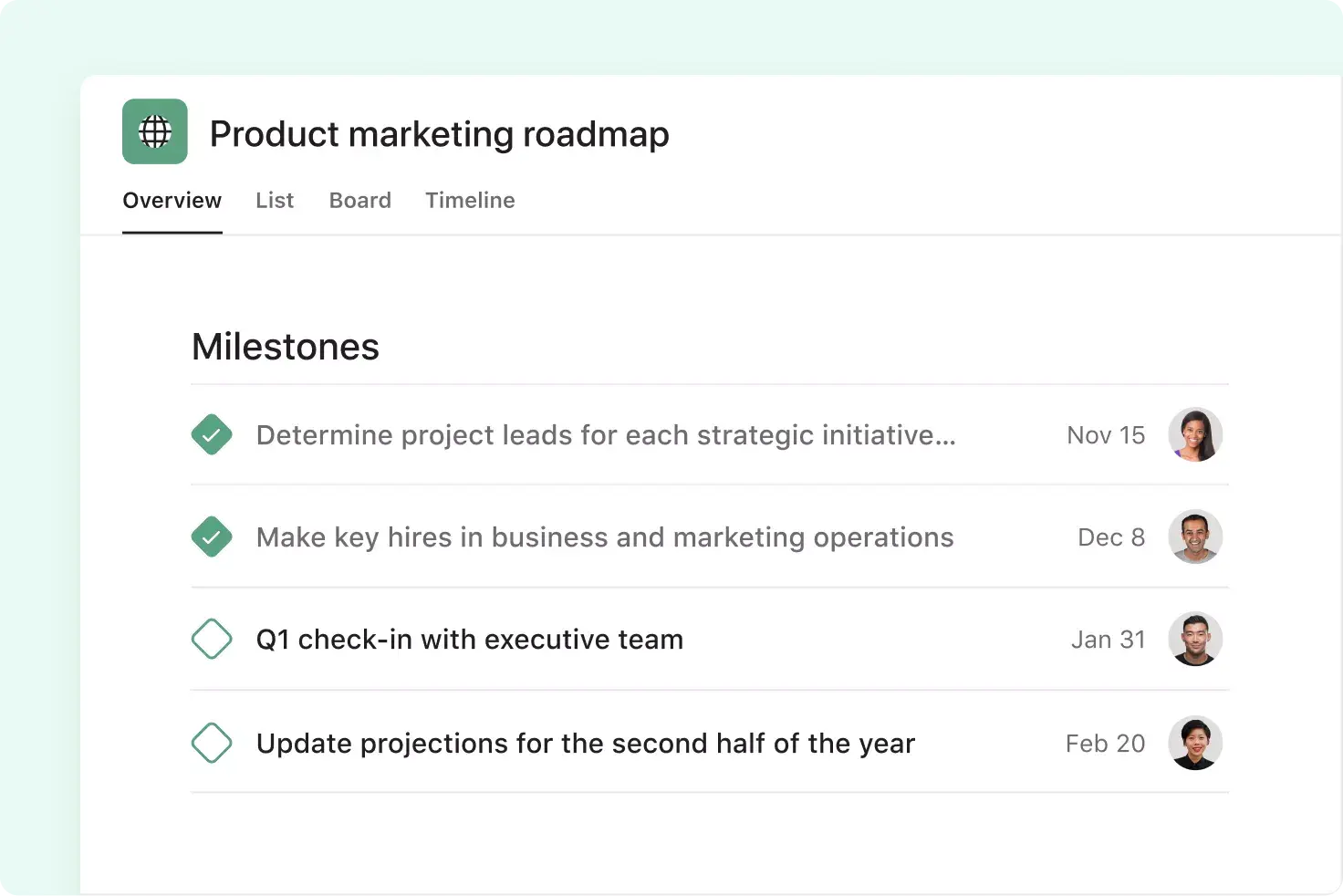
Task: Click the green globe project icon
Action: tap(154, 131)
